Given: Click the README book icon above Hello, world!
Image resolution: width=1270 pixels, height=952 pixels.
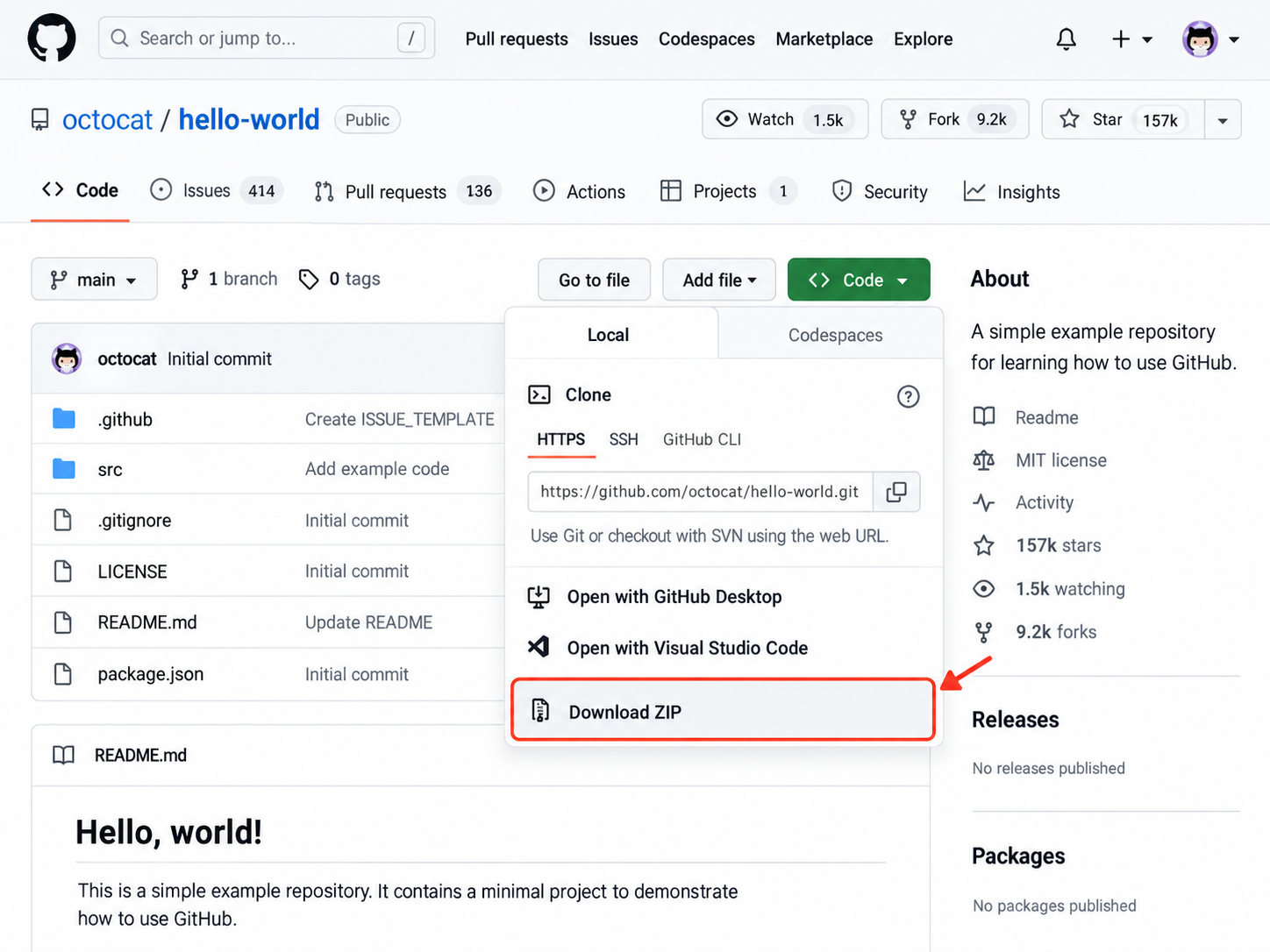Looking at the screenshot, I should 63,755.
